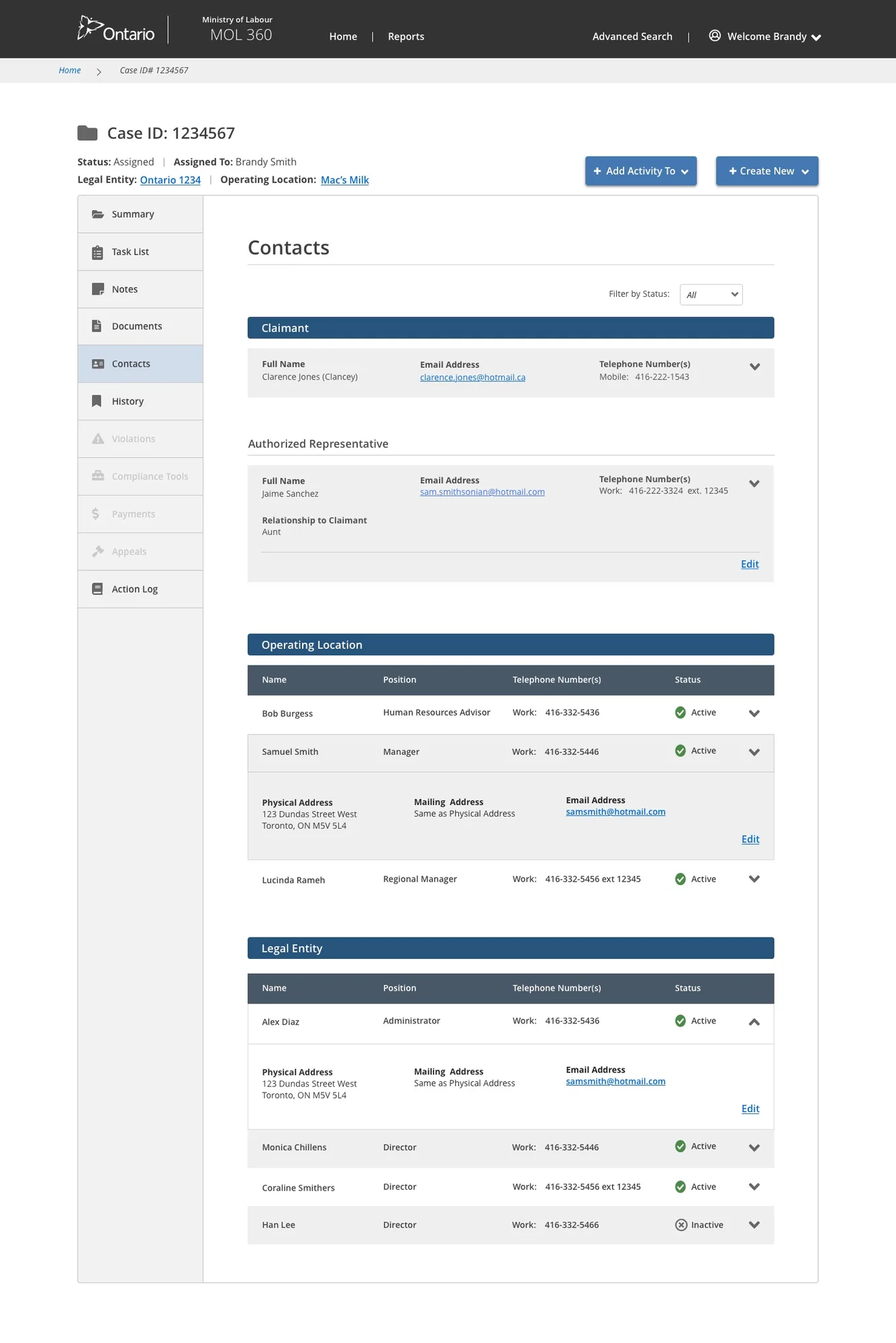
Task: Open Reports in the top navigation
Action: (x=406, y=36)
